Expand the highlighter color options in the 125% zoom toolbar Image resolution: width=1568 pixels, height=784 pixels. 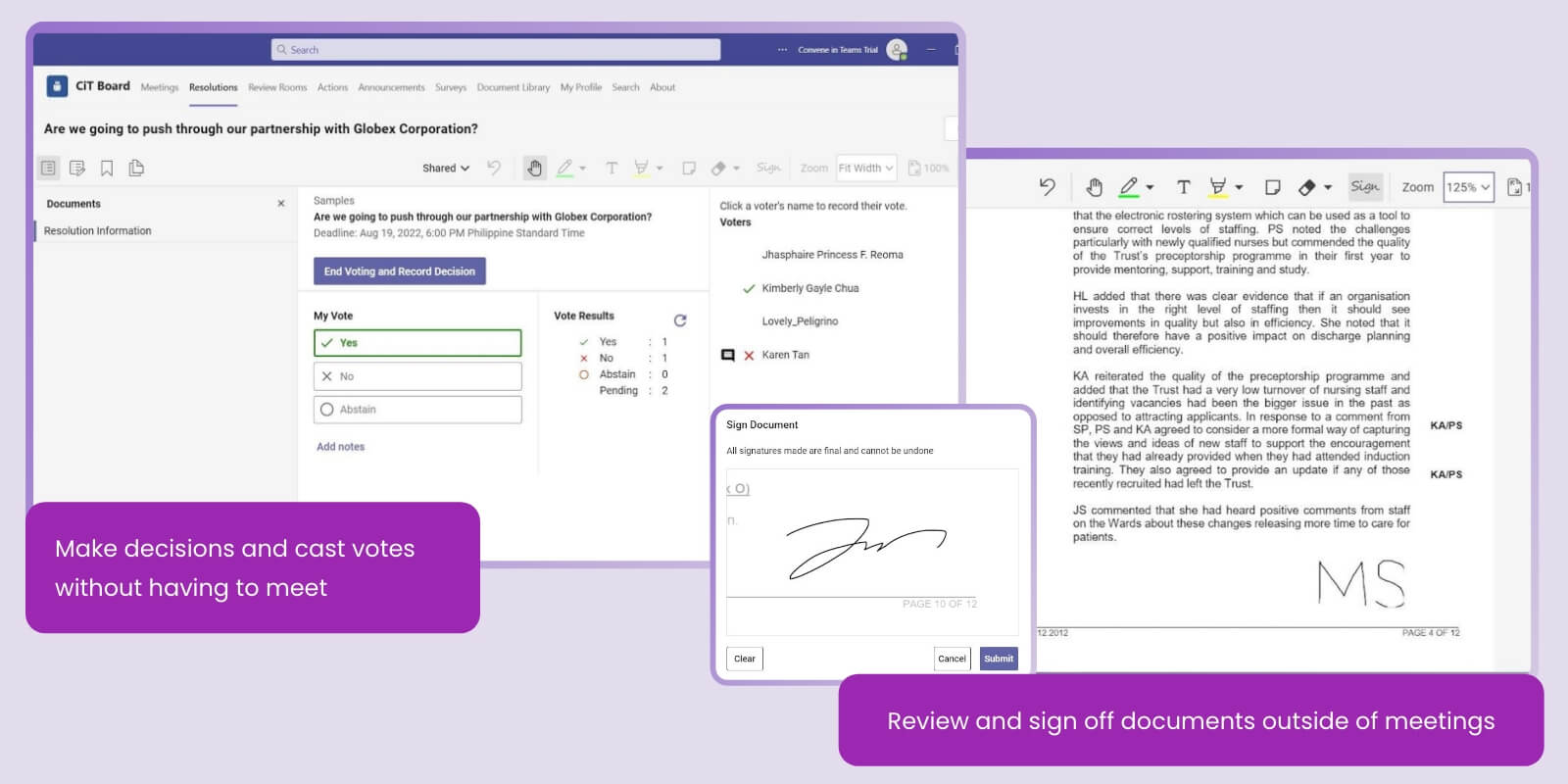pyautogui.click(x=1239, y=187)
